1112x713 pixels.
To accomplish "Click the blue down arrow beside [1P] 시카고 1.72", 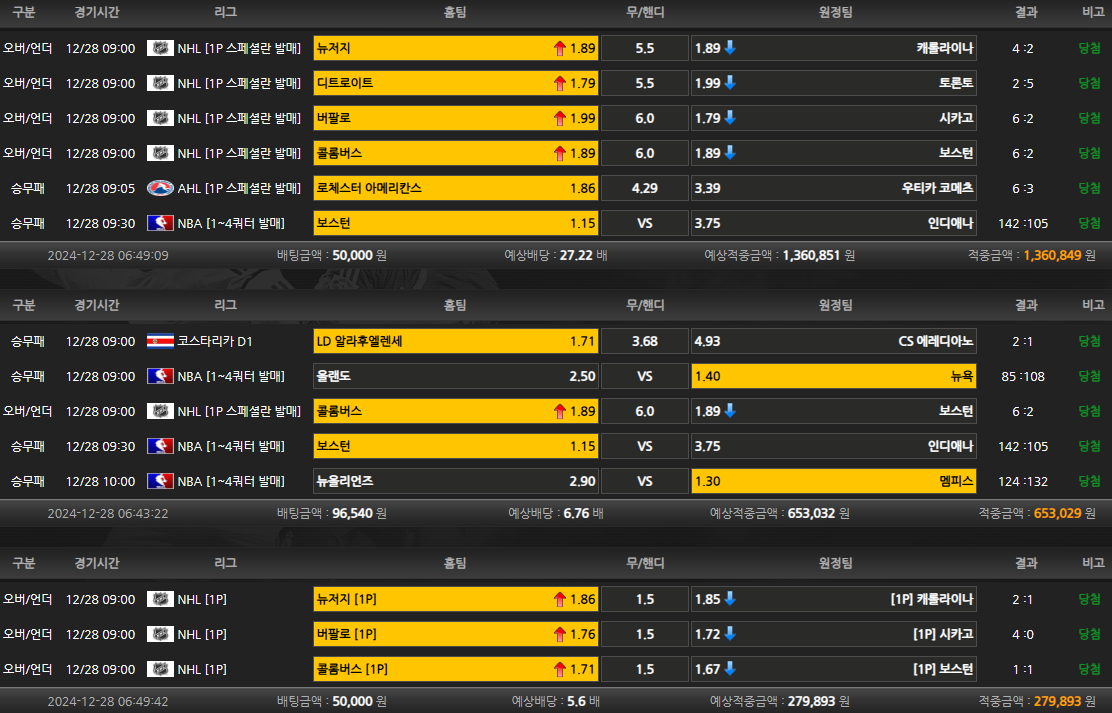I will coord(730,634).
